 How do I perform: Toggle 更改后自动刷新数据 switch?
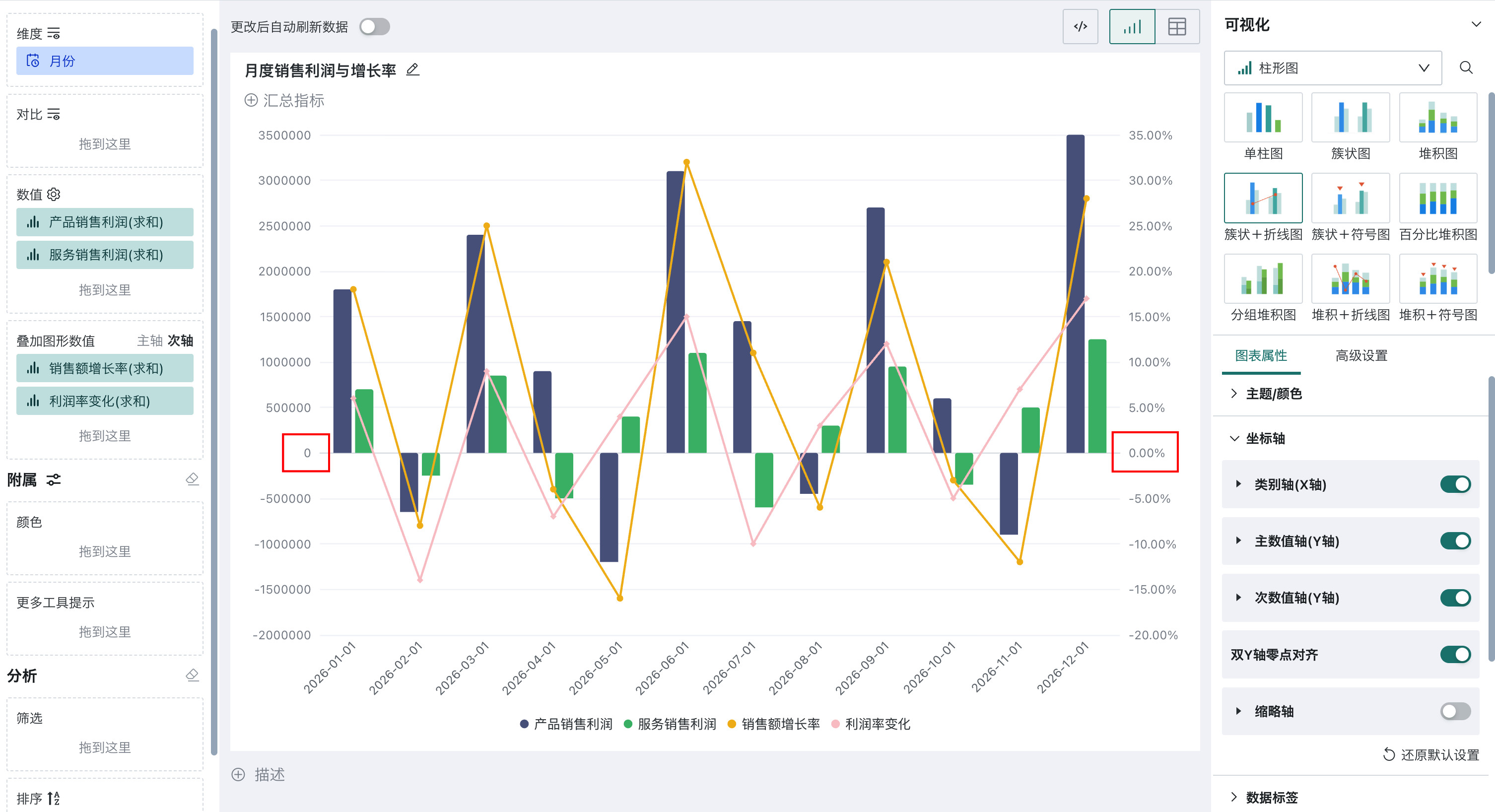coord(374,27)
